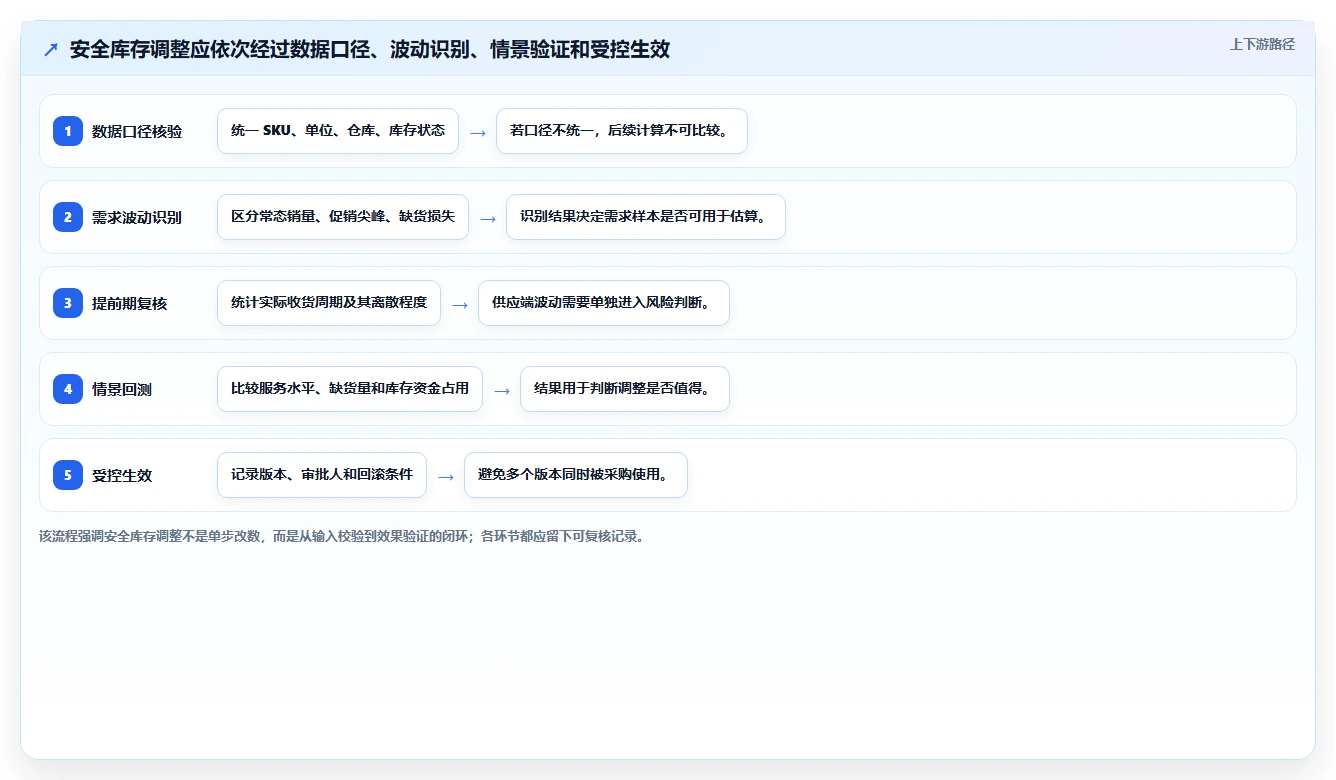This screenshot has height=780, width=1336.
Task: Click box 比较服务水平、缺货量和库存资金占用
Action: coord(350,389)
